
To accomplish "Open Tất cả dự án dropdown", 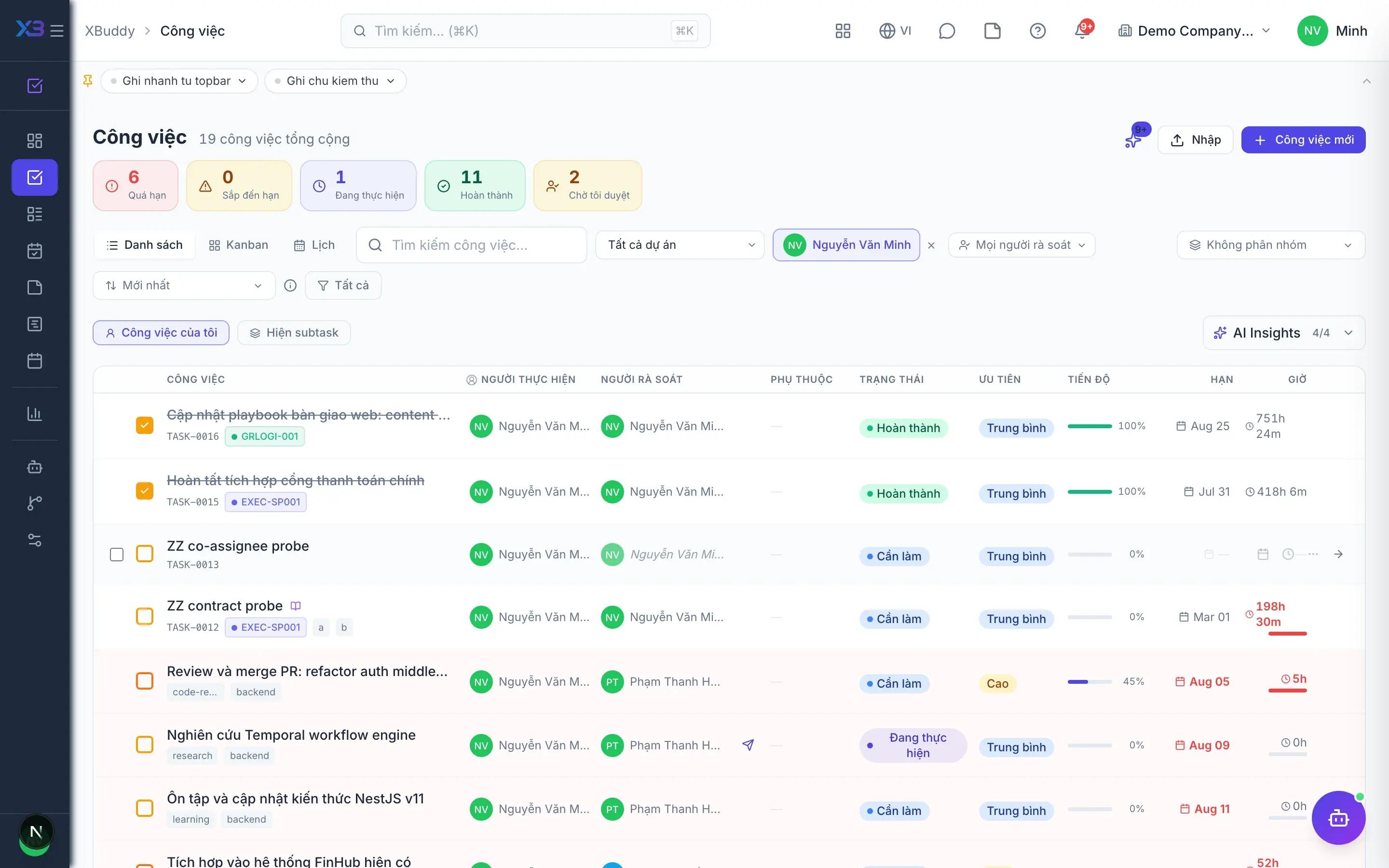I will [x=680, y=245].
